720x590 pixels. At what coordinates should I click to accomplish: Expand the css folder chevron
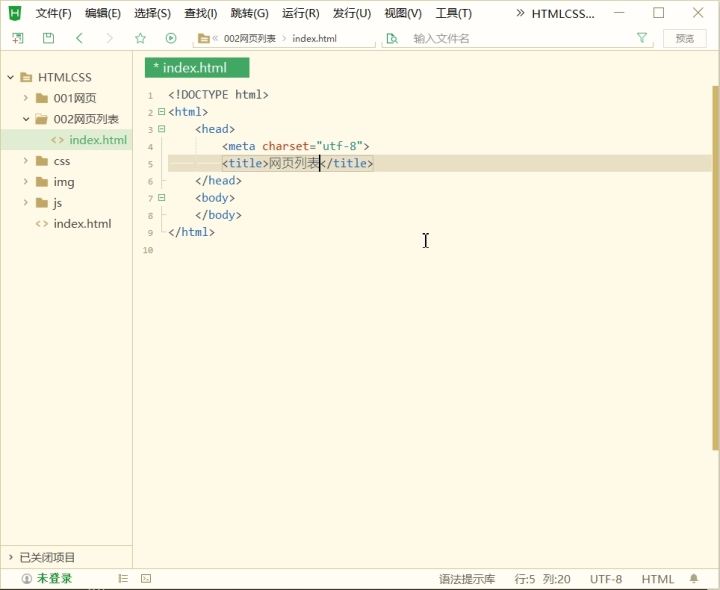pyautogui.click(x=26, y=161)
